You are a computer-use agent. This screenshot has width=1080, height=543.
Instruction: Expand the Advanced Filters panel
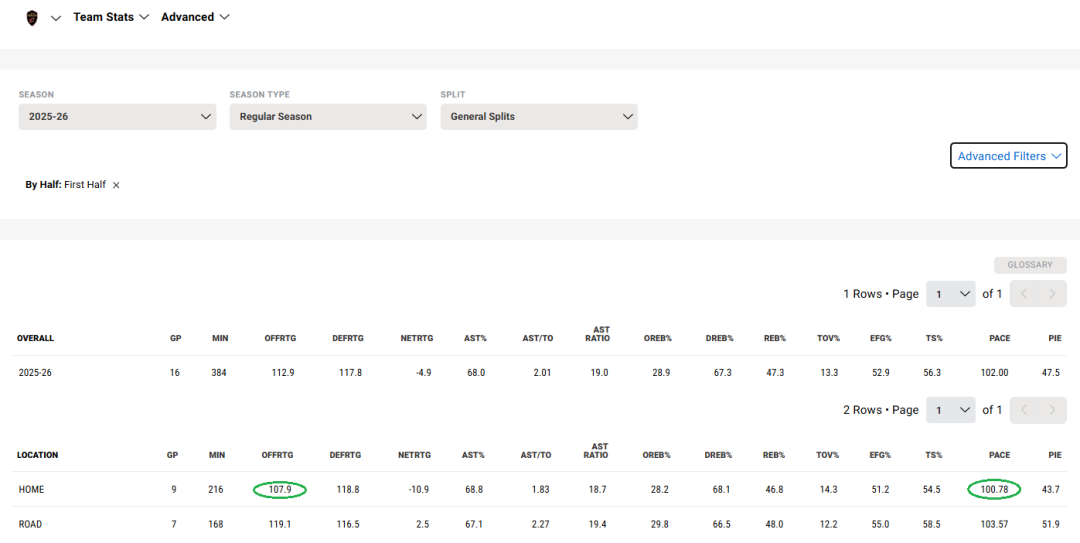click(1008, 156)
